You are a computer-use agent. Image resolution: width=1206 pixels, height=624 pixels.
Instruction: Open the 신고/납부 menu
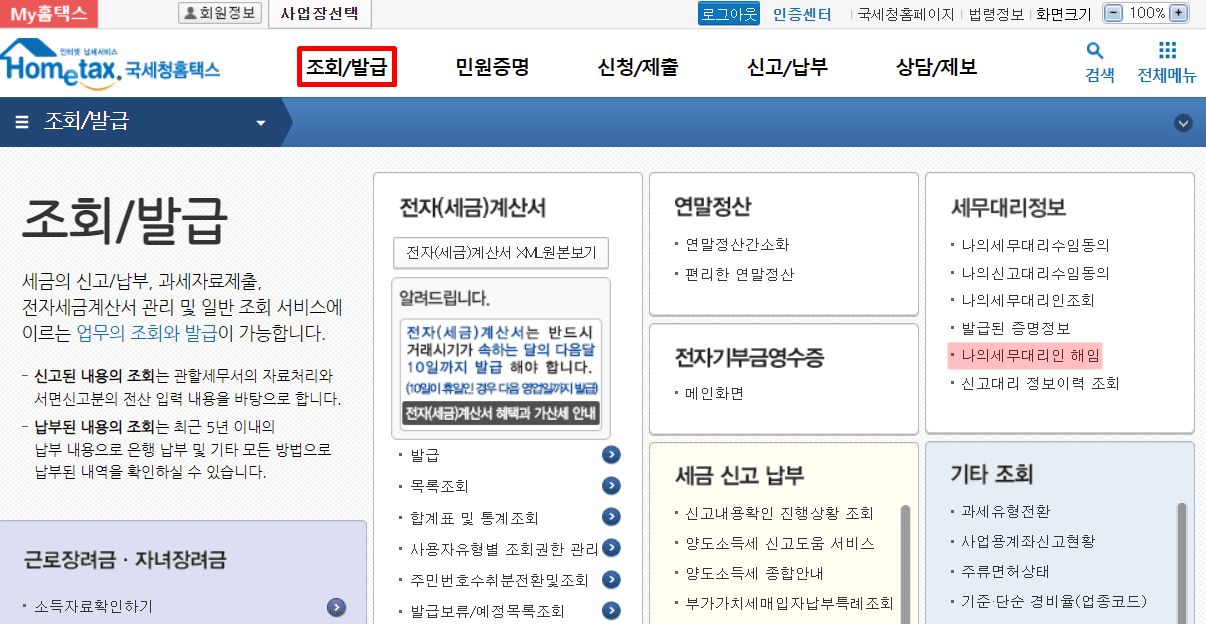[x=787, y=67]
